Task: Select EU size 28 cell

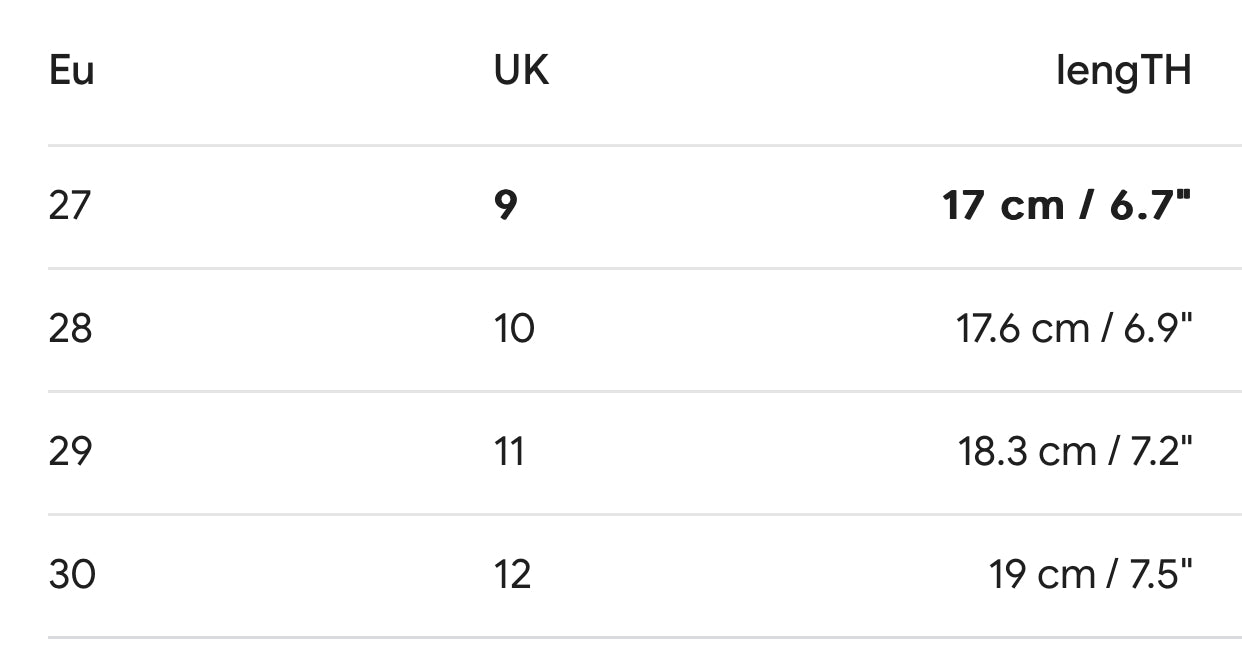Action: [70, 329]
